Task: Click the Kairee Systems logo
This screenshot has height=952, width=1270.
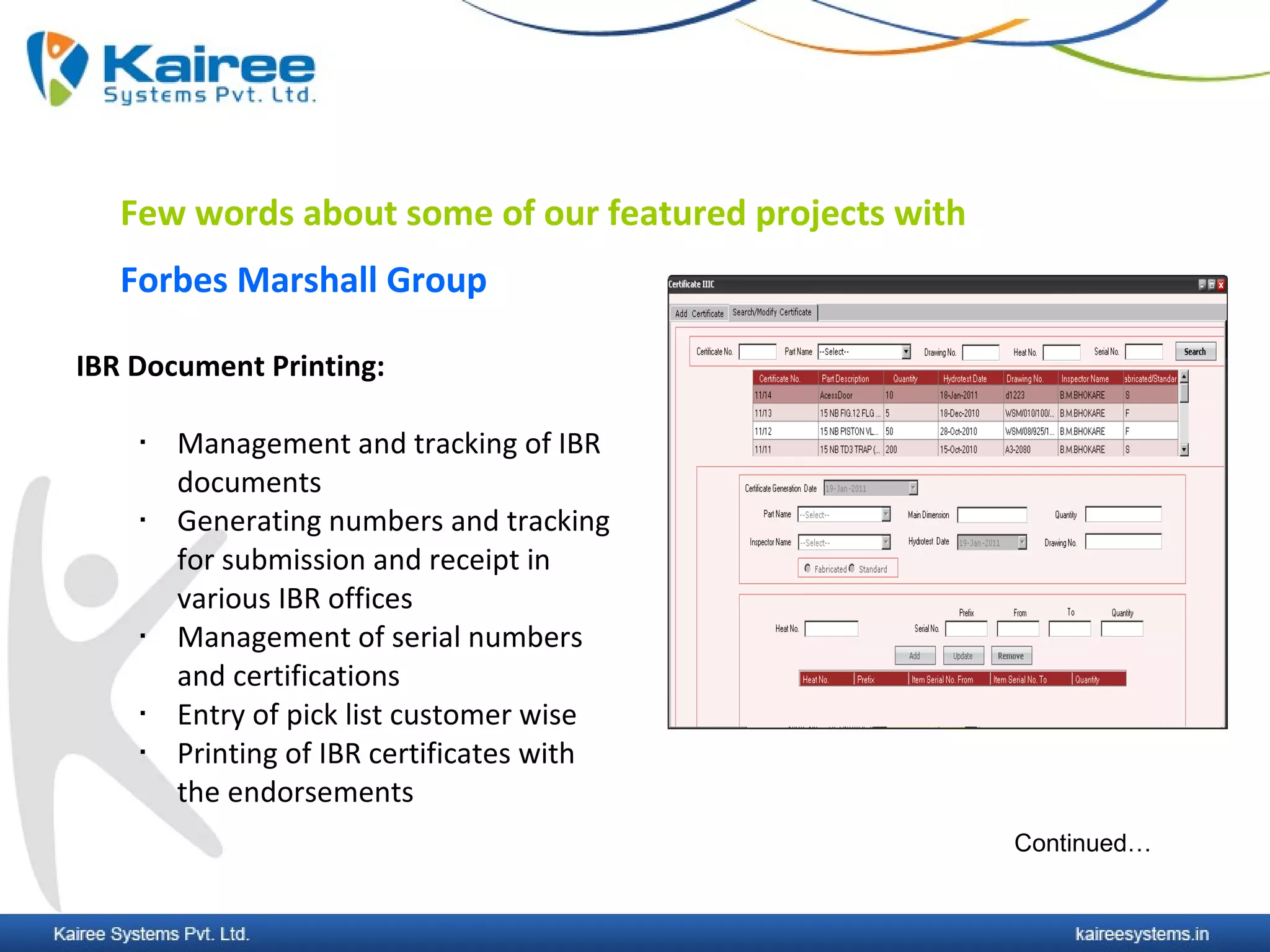Action: pos(171,68)
